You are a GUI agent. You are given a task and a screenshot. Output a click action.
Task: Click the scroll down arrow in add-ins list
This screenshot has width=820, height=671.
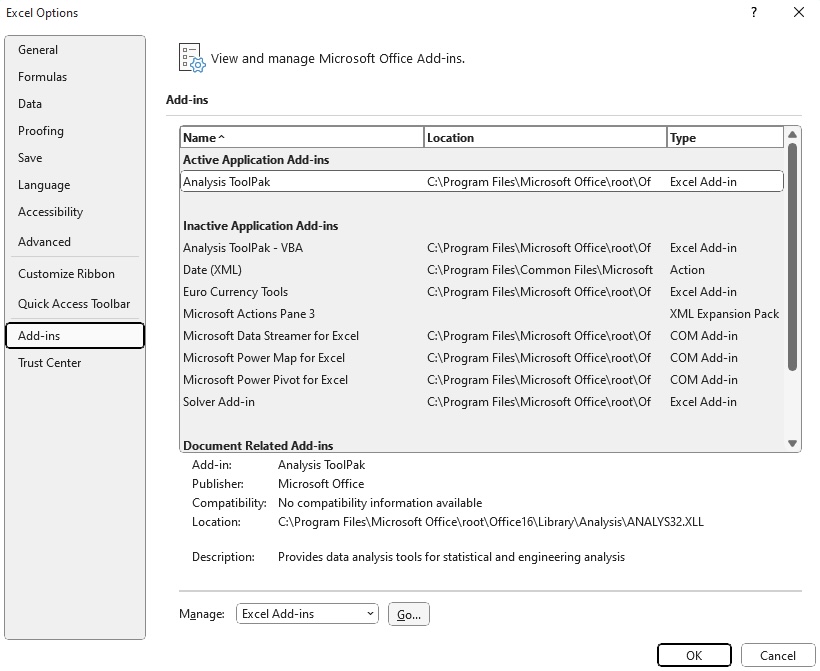pyautogui.click(x=792, y=443)
